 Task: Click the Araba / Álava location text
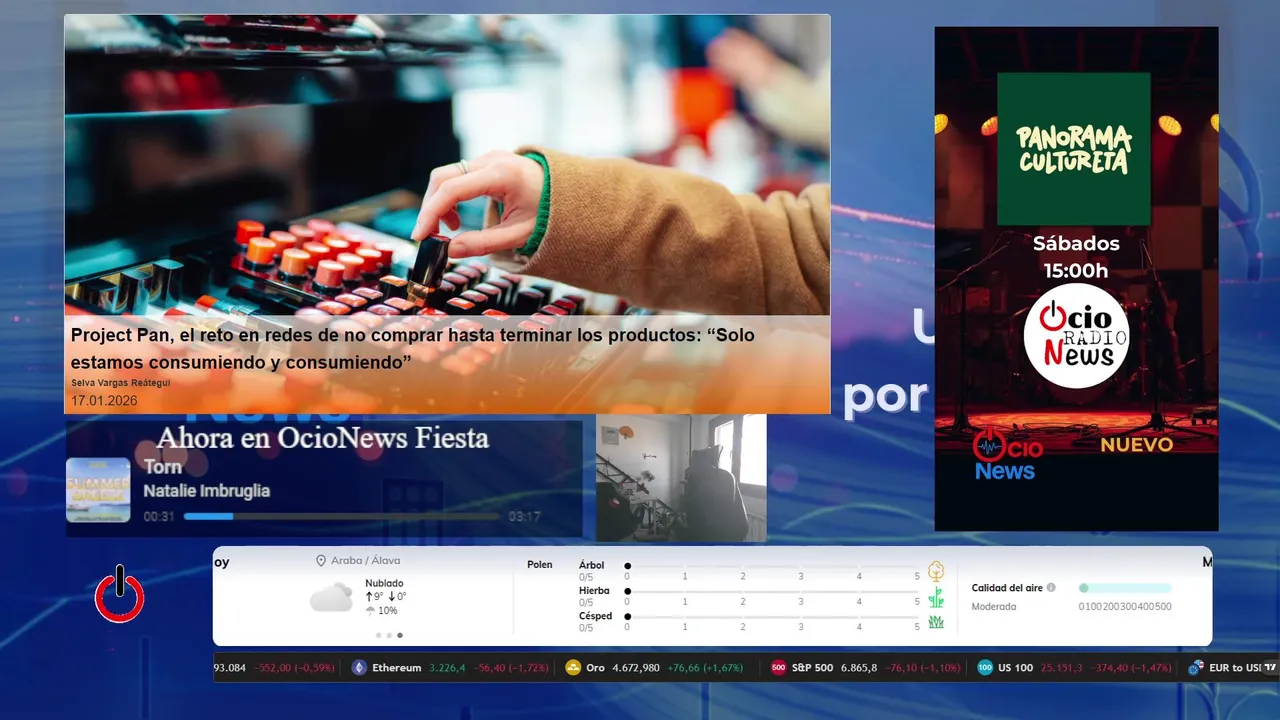pyautogui.click(x=365, y=561)
